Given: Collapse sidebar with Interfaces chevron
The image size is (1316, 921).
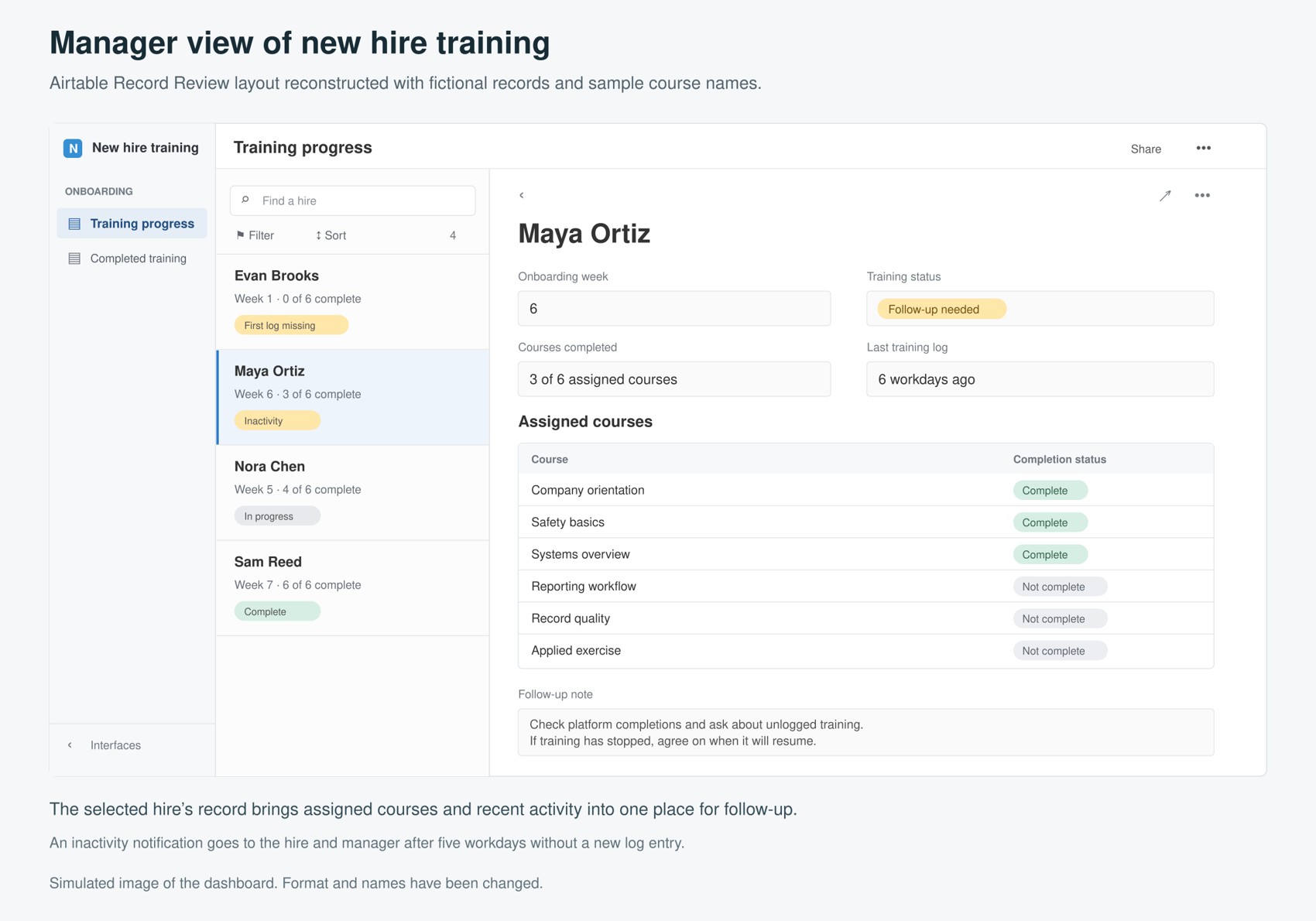Looking at the screenshot, I should point(70,745).
